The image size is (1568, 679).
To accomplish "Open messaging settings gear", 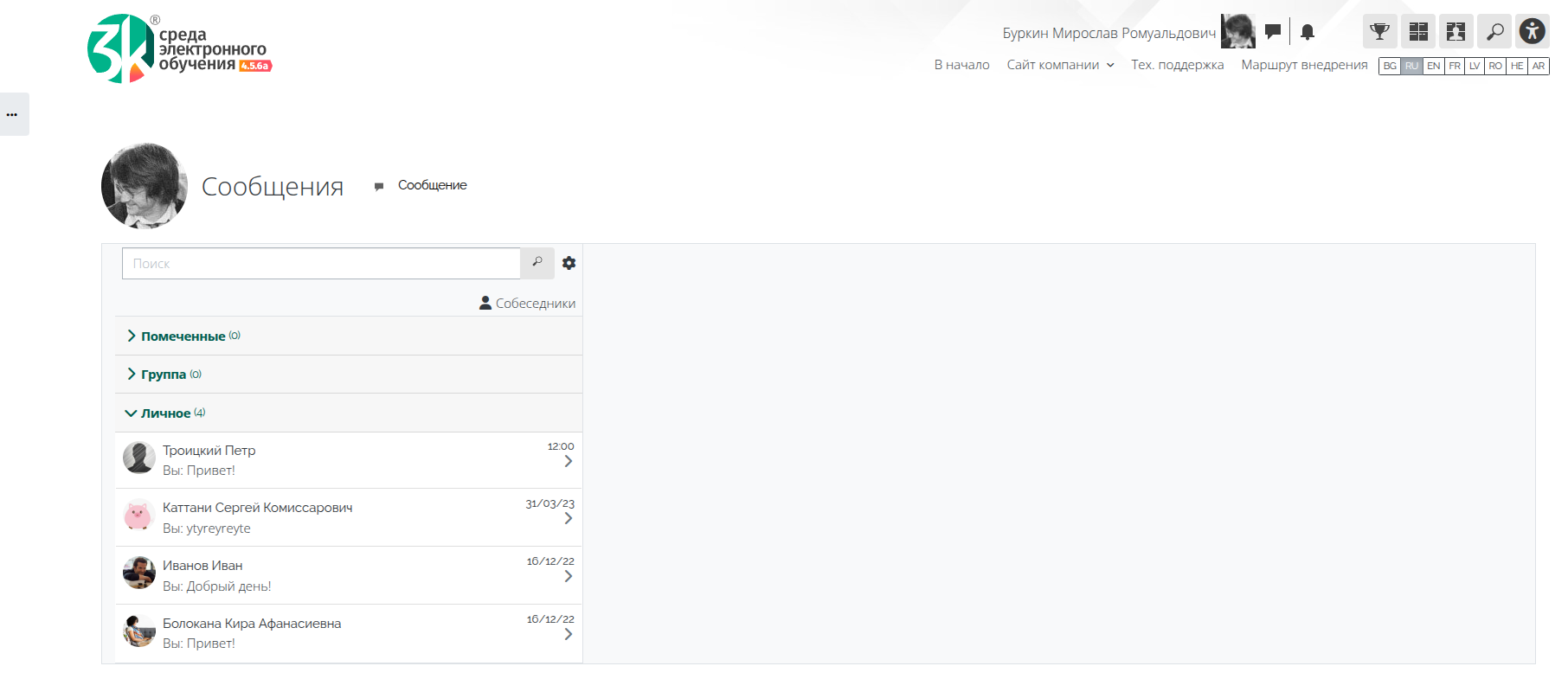I will tap(569, 263).
